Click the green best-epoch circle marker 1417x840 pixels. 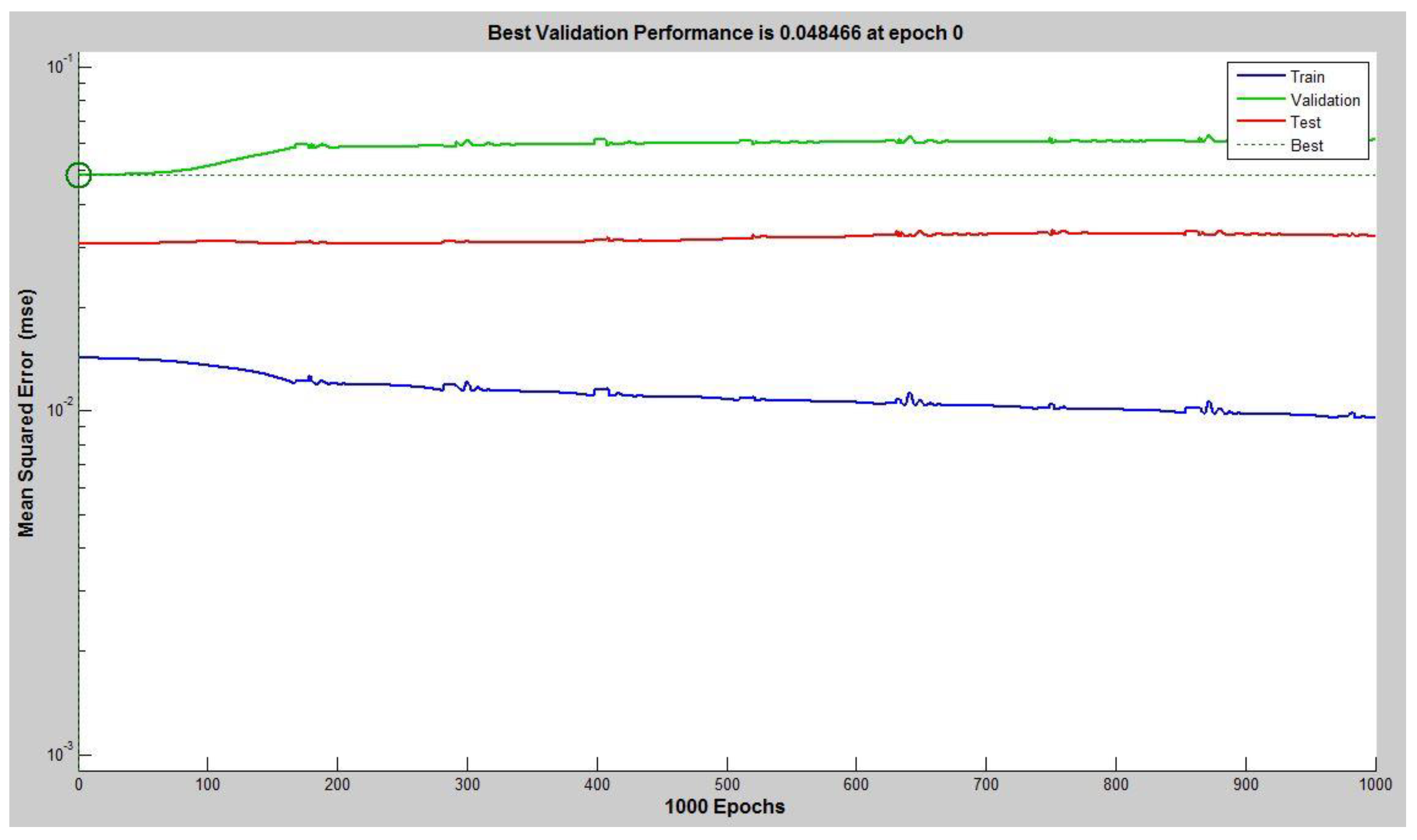point(78,175)
